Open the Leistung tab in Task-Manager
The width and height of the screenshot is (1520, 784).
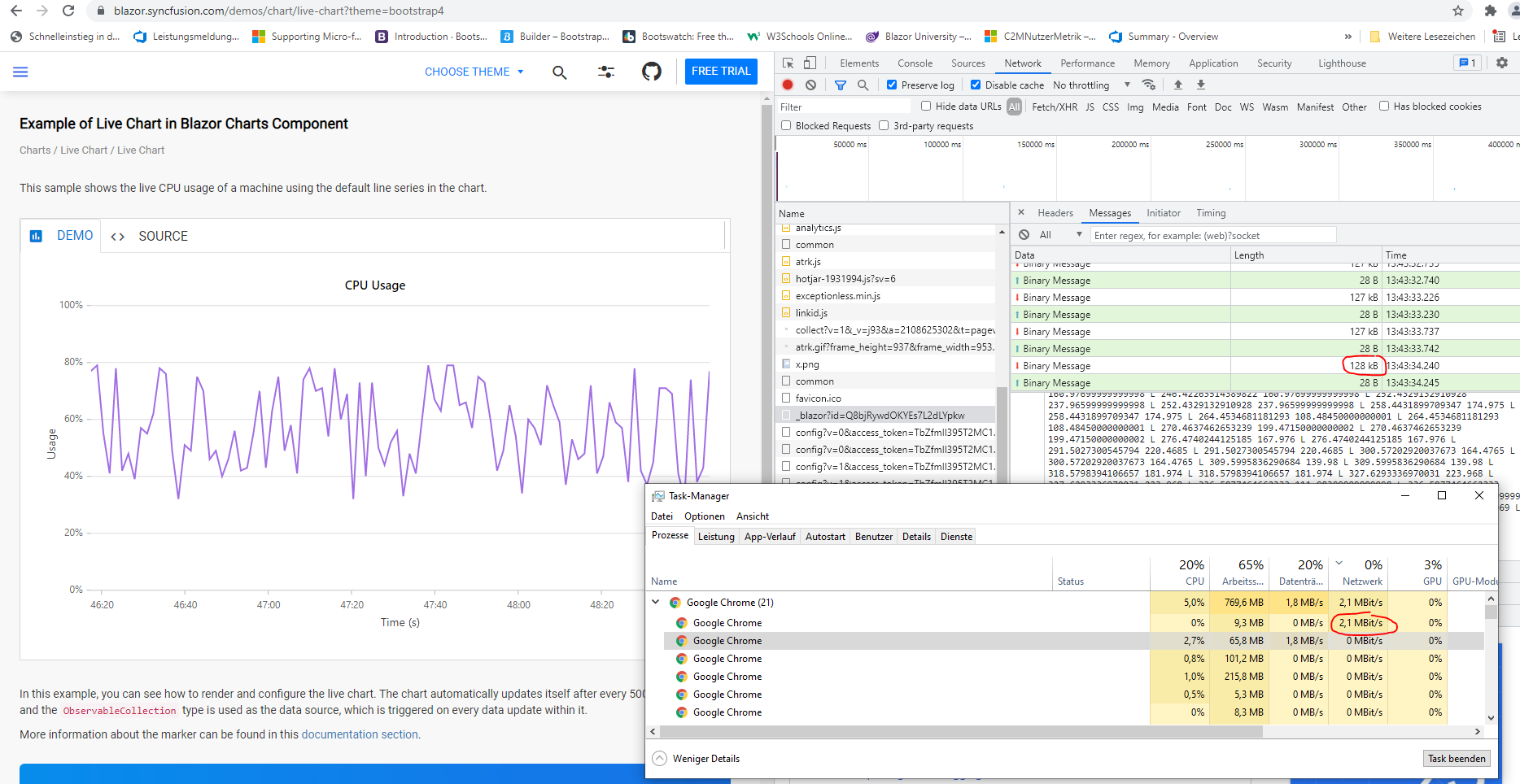point(716,537)
